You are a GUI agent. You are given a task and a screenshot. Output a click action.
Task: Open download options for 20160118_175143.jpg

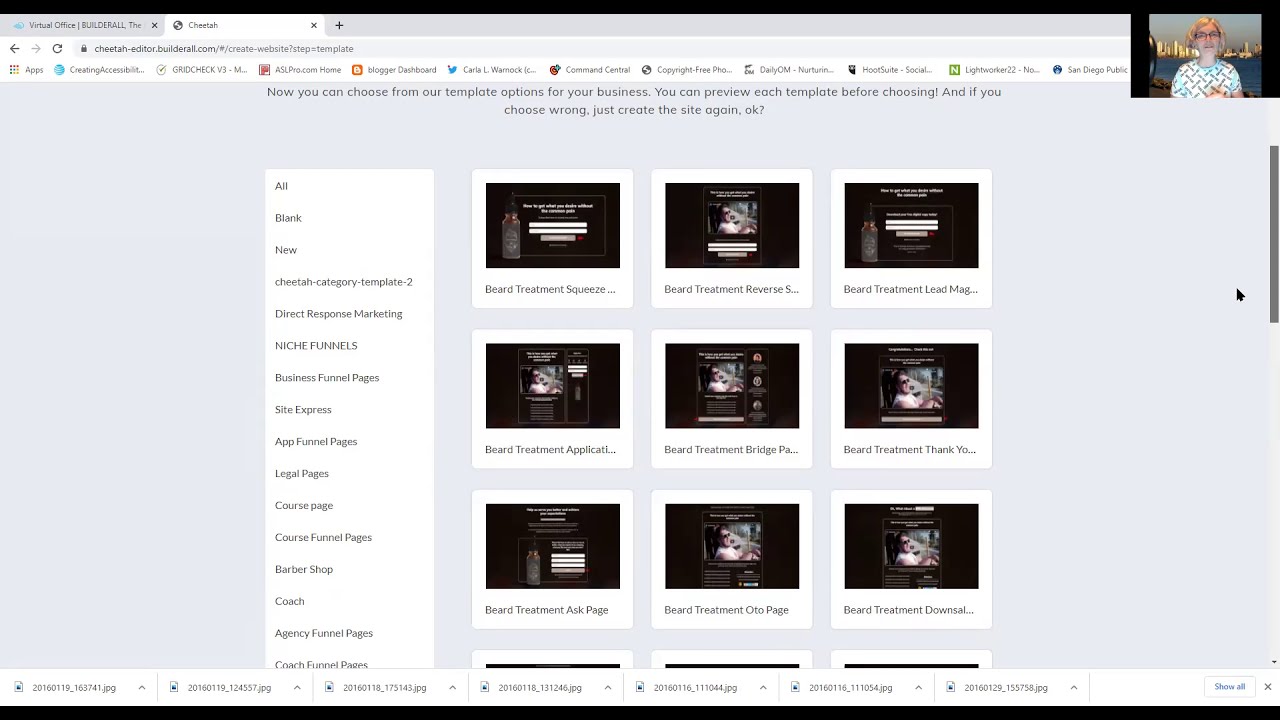(452, 688)
